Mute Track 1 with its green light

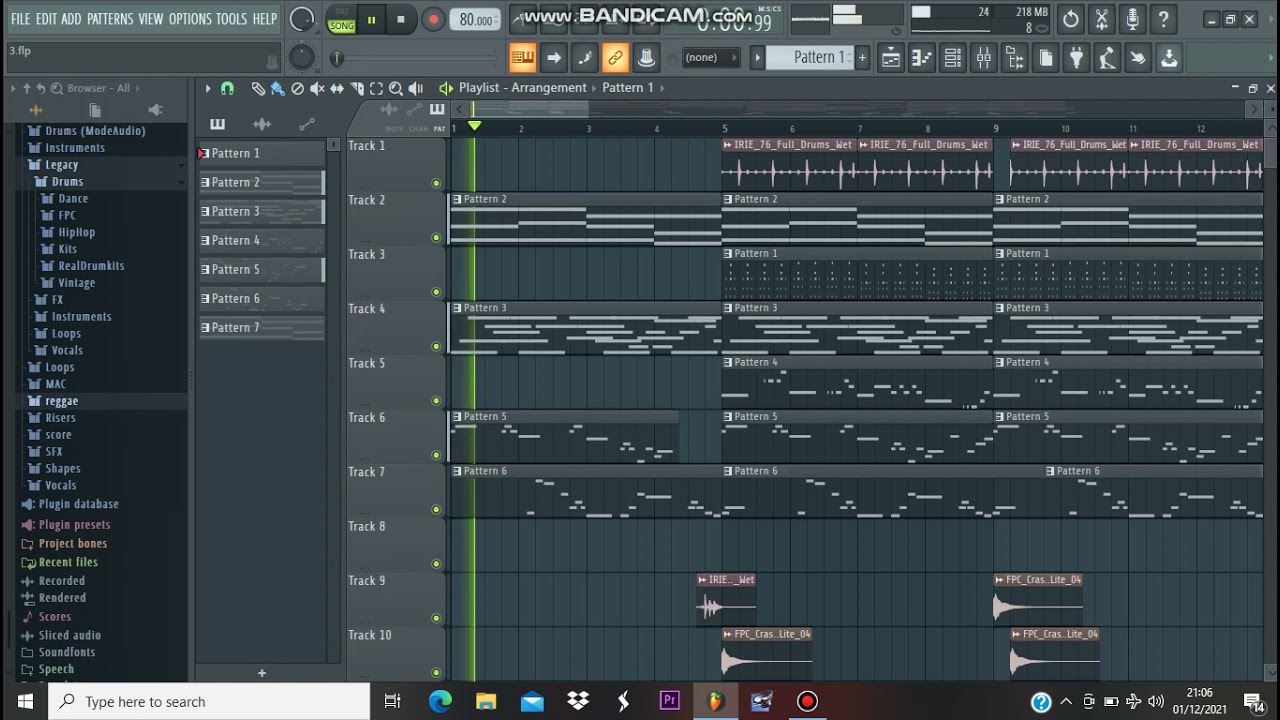(x=435, y=183)
